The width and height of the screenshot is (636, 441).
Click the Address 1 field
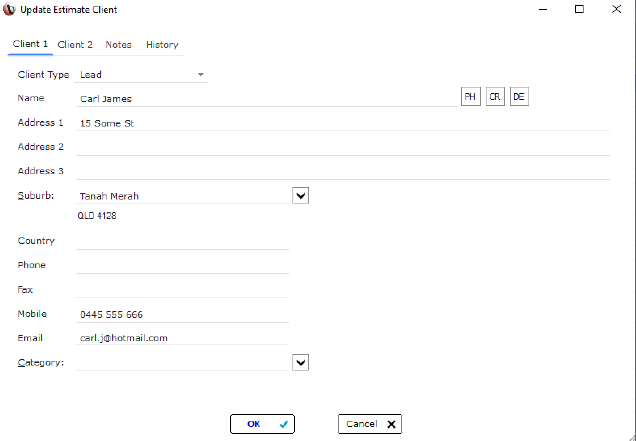point(343,123)
